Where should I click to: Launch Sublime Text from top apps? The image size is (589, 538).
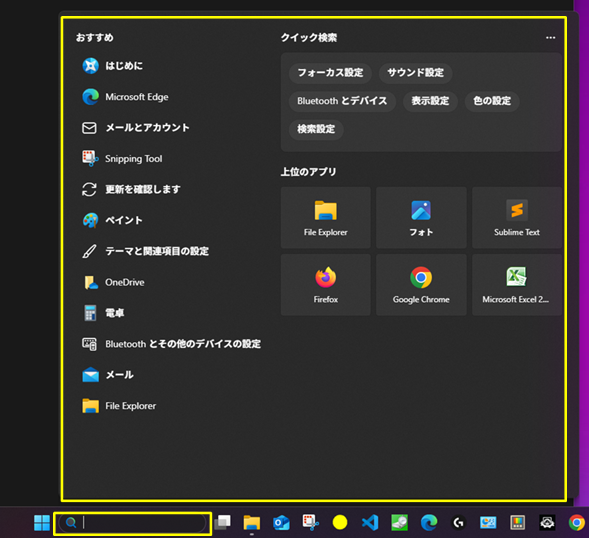pos(517,218)
